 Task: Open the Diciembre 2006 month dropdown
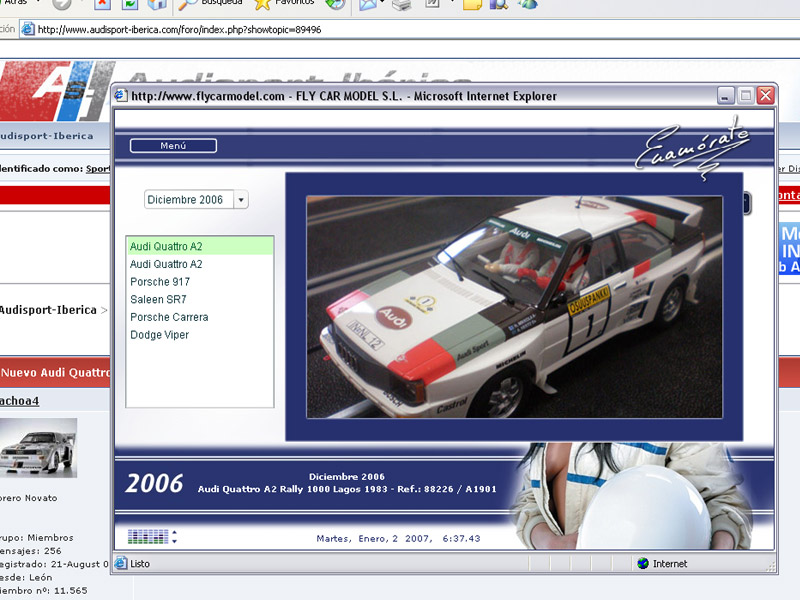click(x=196, y=199)
